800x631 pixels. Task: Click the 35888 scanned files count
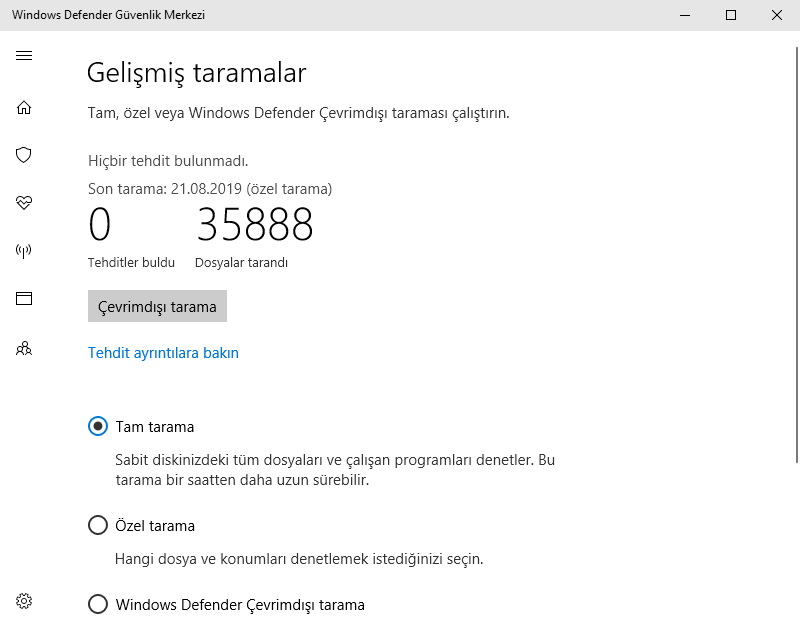[x=255, y=224]
